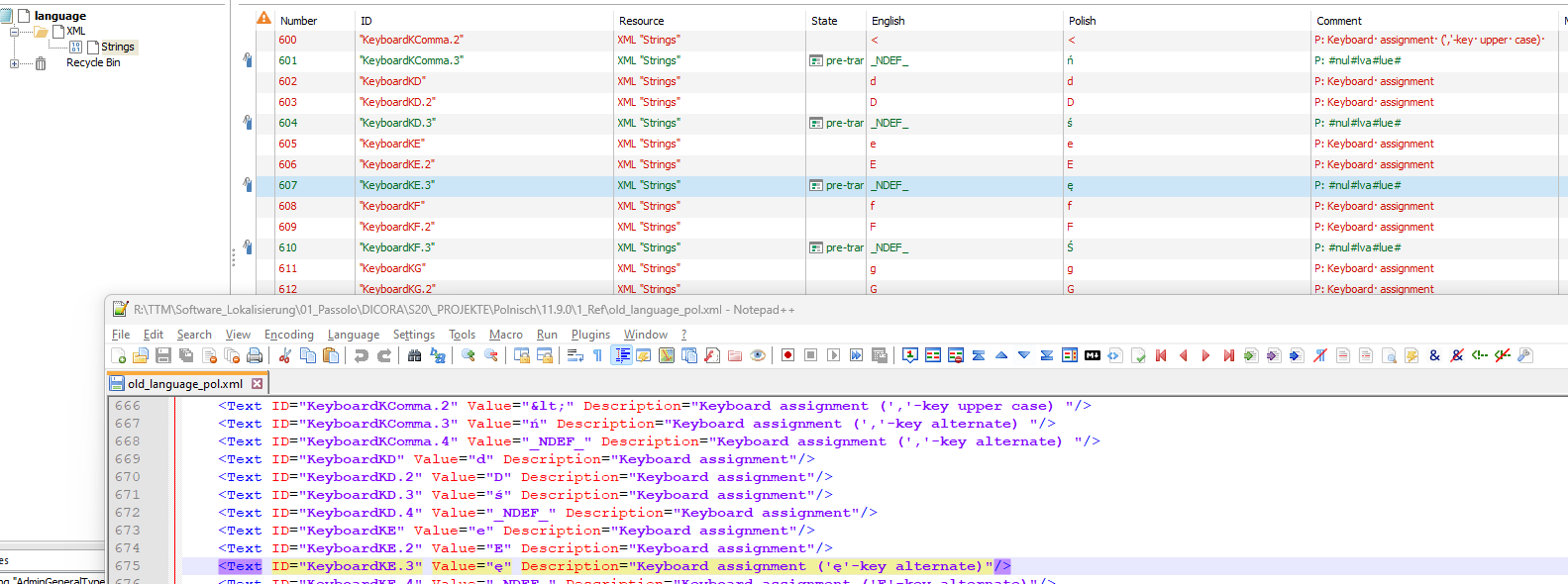The width and height of the screenshot is (1568, 584).
Task: Select the Strings node in project tree
Action: pos(117,47)
